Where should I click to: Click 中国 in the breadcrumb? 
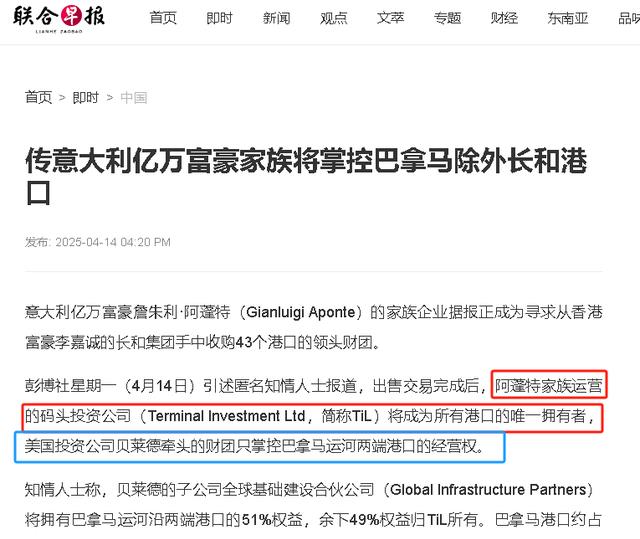[133, 98]
